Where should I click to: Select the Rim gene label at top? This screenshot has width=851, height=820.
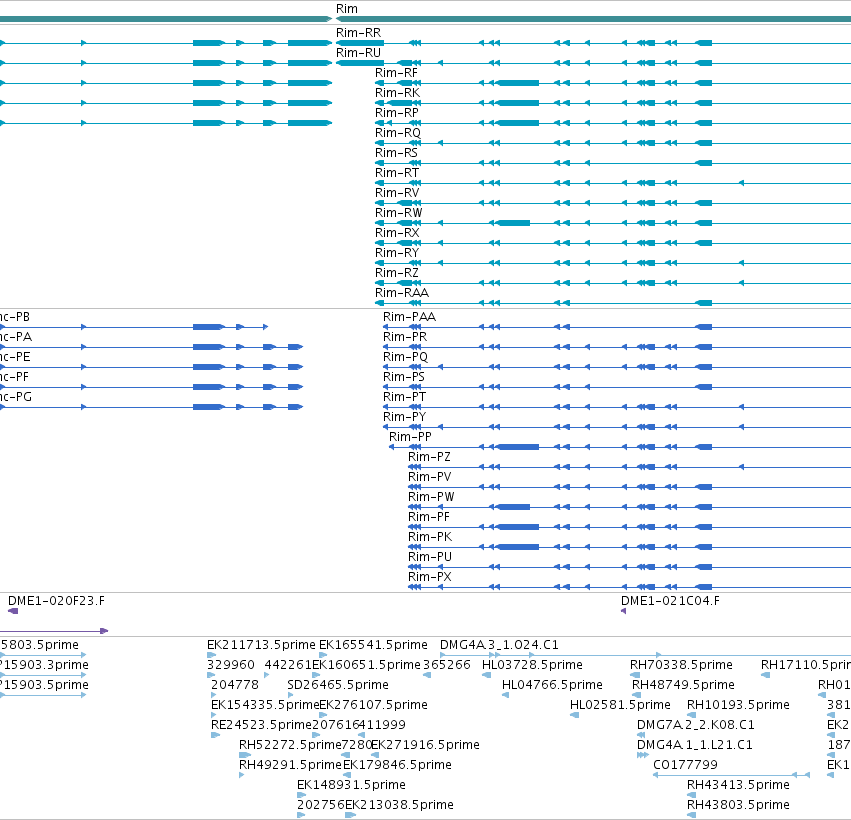pos(347,9)
